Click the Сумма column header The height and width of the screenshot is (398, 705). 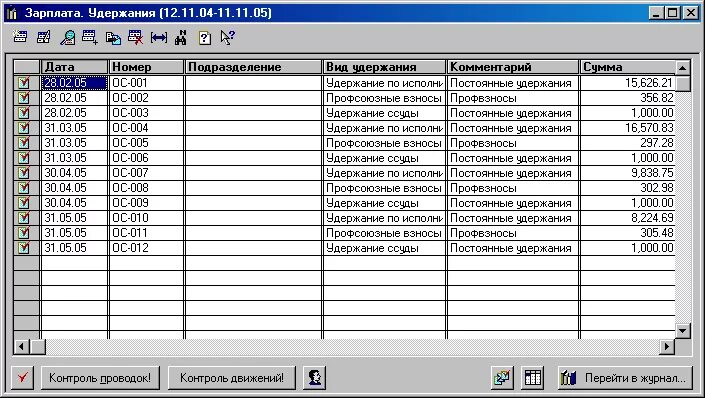tap(628, 67)
